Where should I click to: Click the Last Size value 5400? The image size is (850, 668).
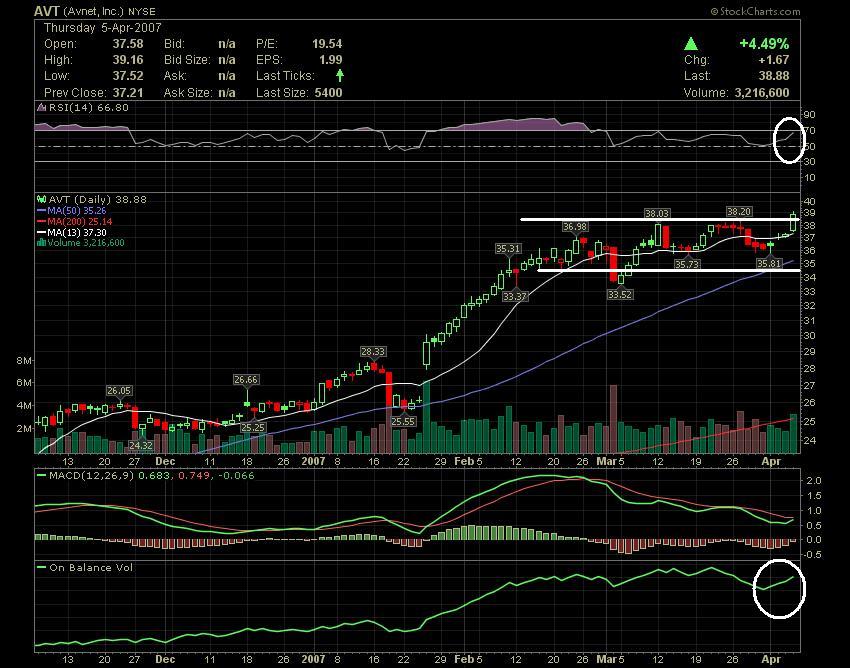328,93
